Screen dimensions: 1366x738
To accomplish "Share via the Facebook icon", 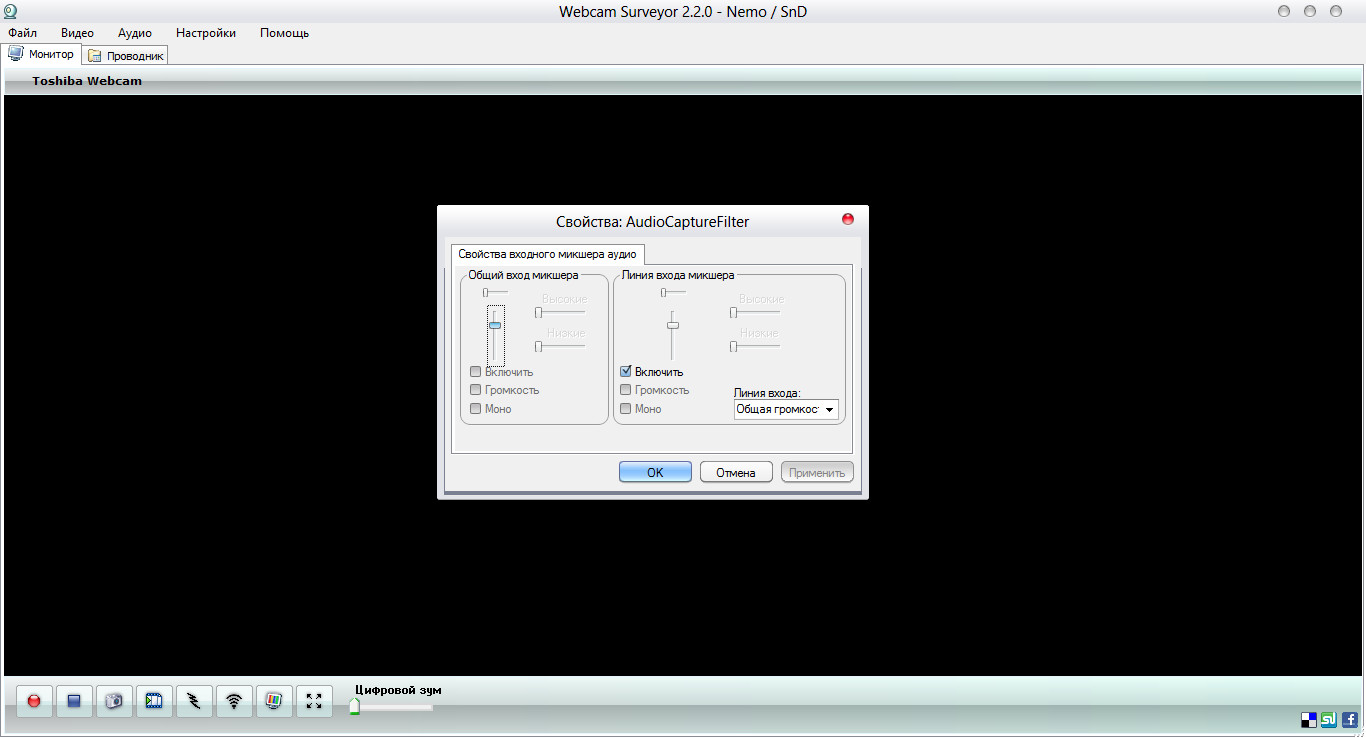I will click(1349, 719).
